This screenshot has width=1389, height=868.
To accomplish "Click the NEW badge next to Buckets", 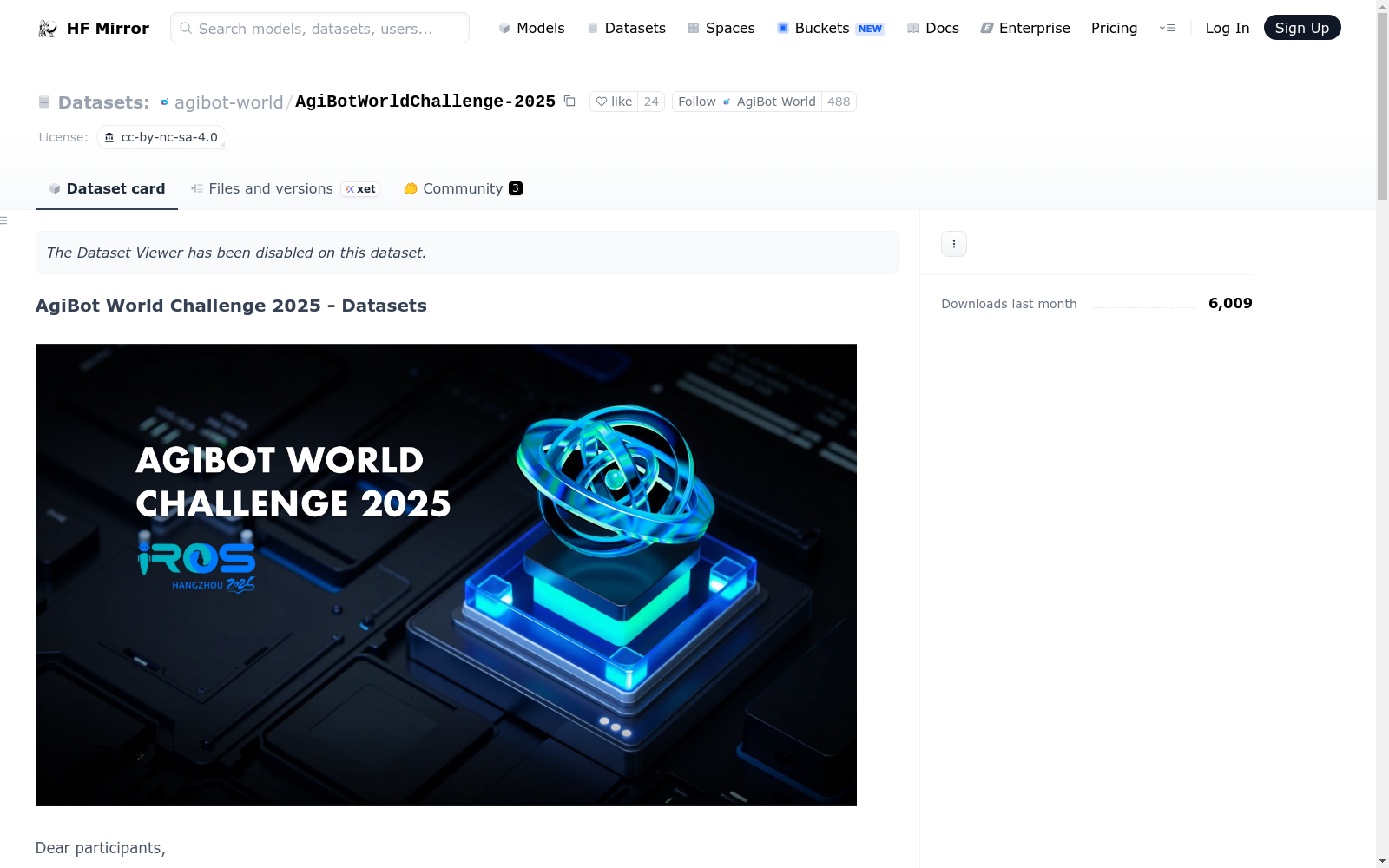I will click(870, 29).
